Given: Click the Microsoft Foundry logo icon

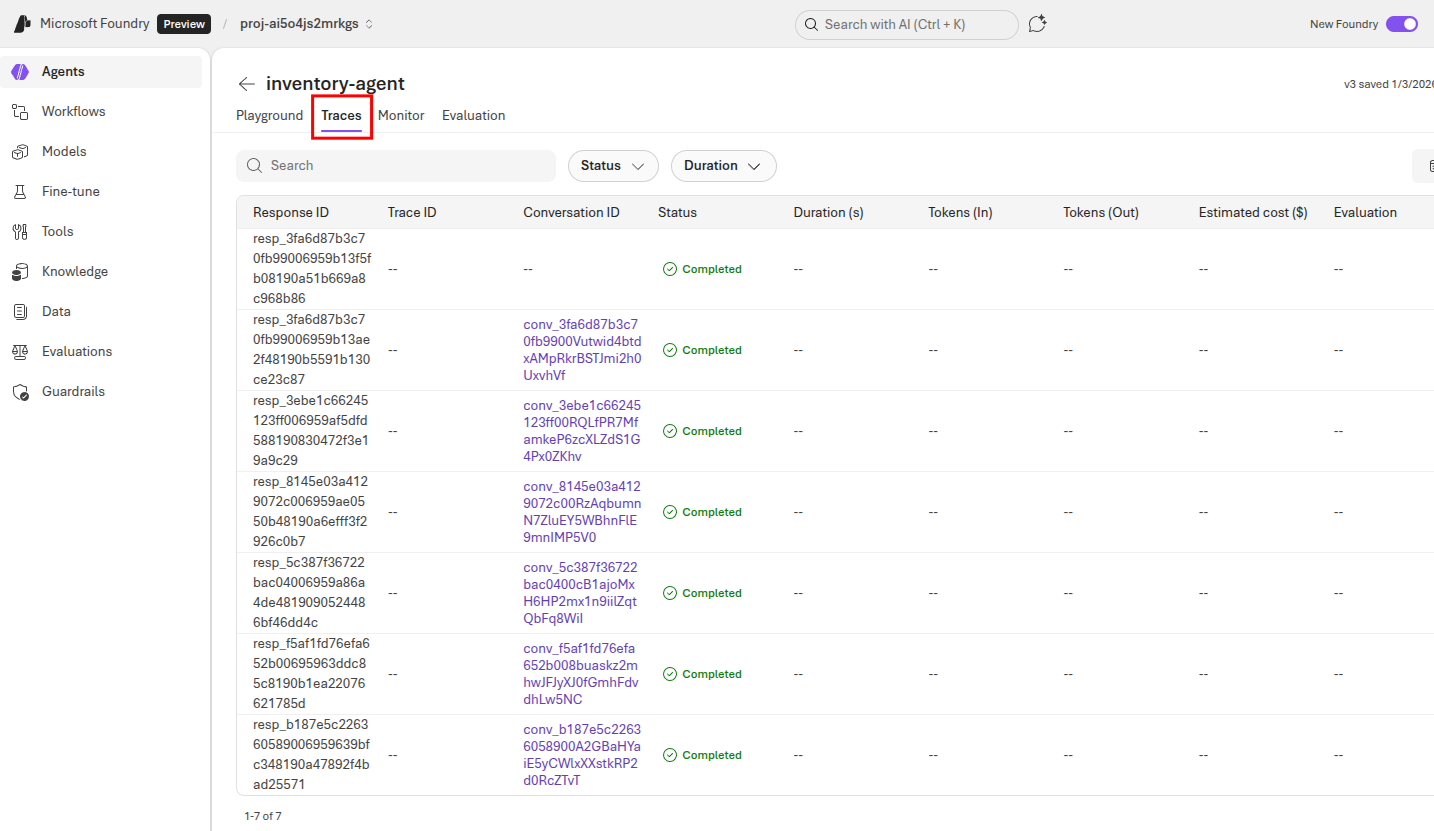Looking at the screenshot, I should [22, 24].
